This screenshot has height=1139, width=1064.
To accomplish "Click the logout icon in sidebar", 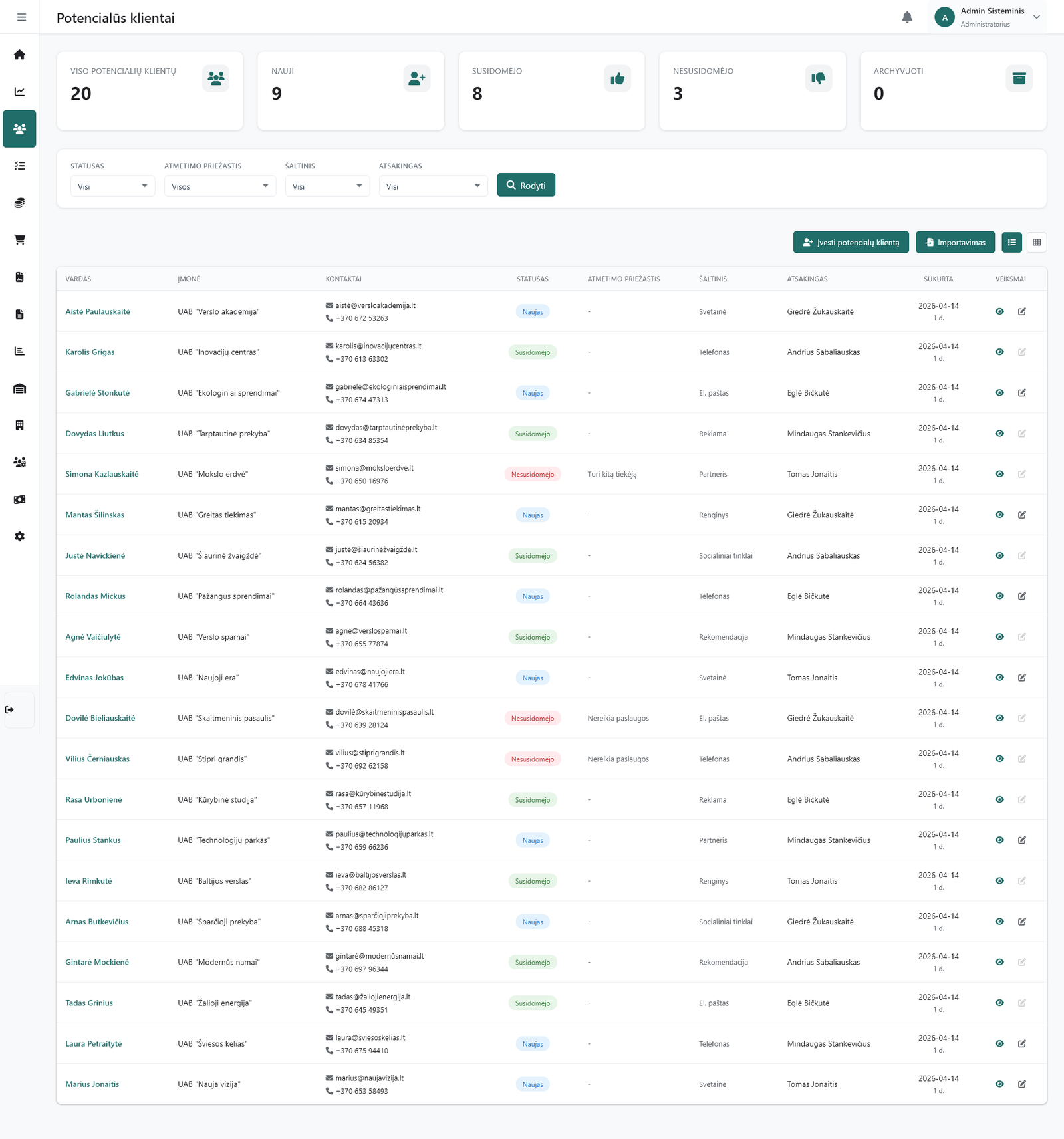I will tap(10, 709).
